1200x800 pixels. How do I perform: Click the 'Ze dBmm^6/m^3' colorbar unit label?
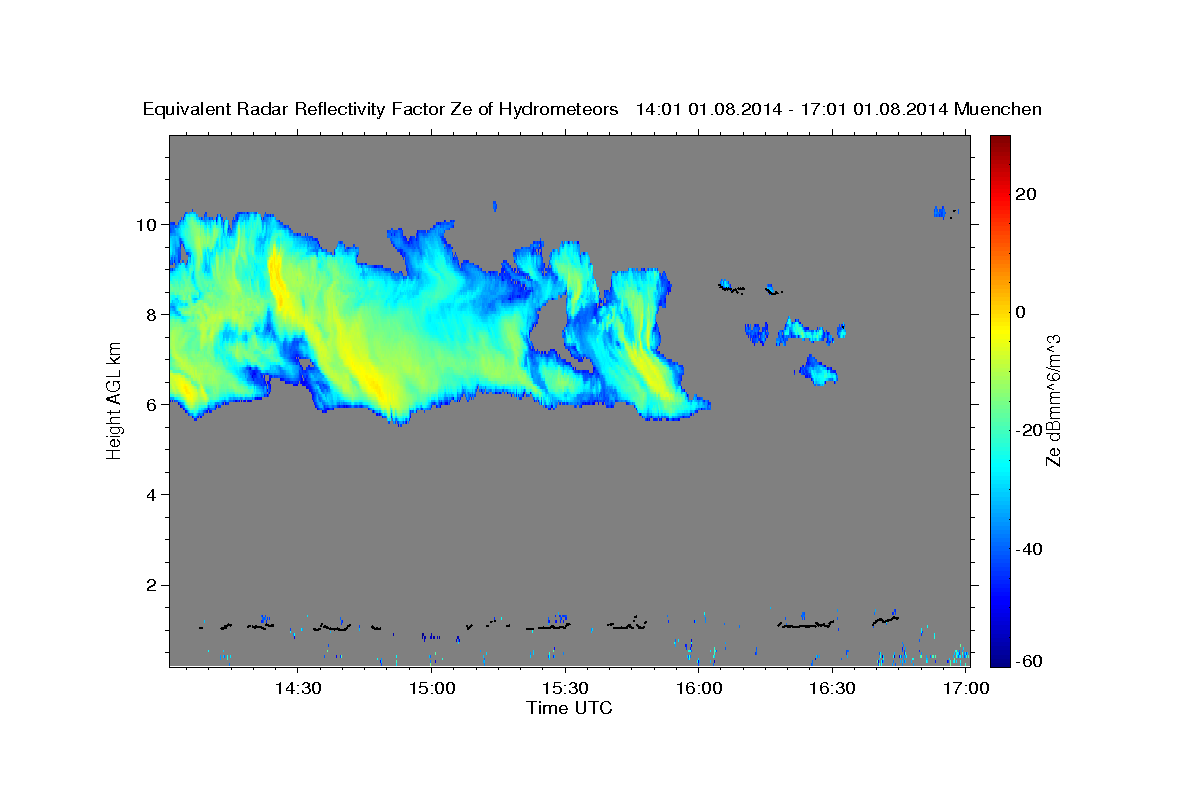tap(1054, 400)
